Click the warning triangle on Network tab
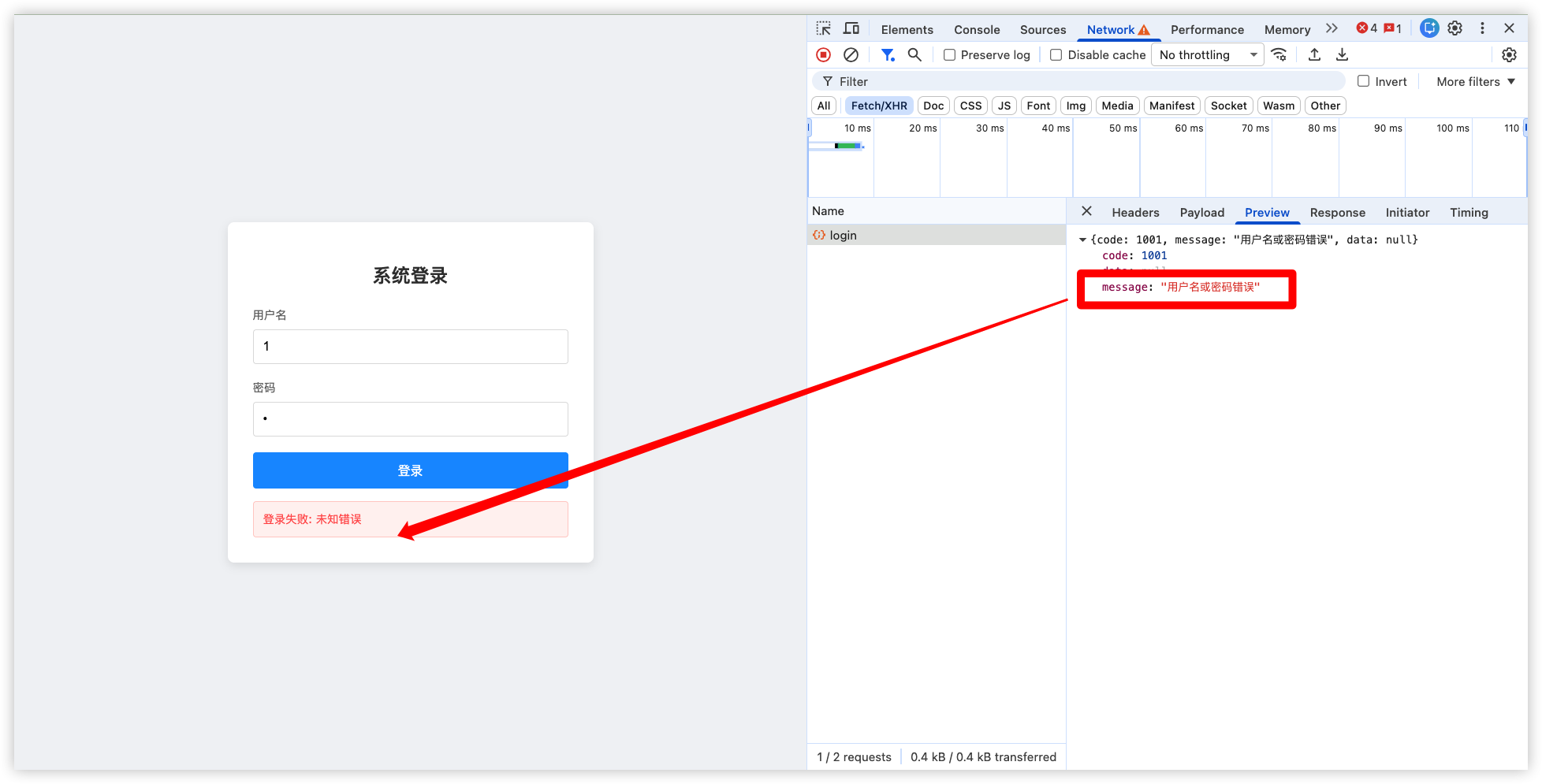The height and width of the screenshot is (784, 1542). [1144, 30]
